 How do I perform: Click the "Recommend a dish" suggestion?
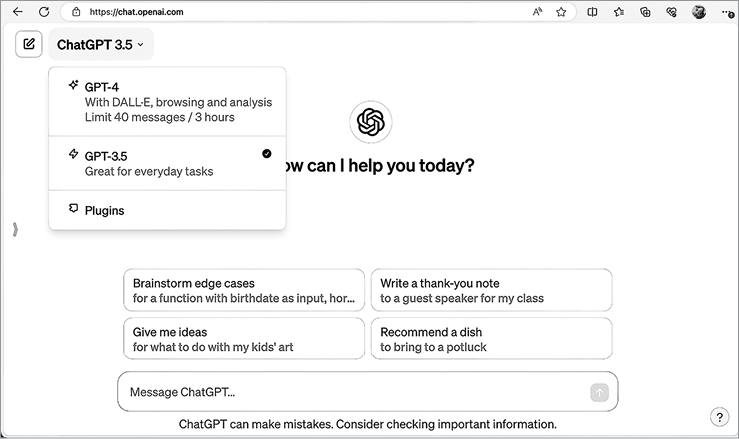point(490,339)
